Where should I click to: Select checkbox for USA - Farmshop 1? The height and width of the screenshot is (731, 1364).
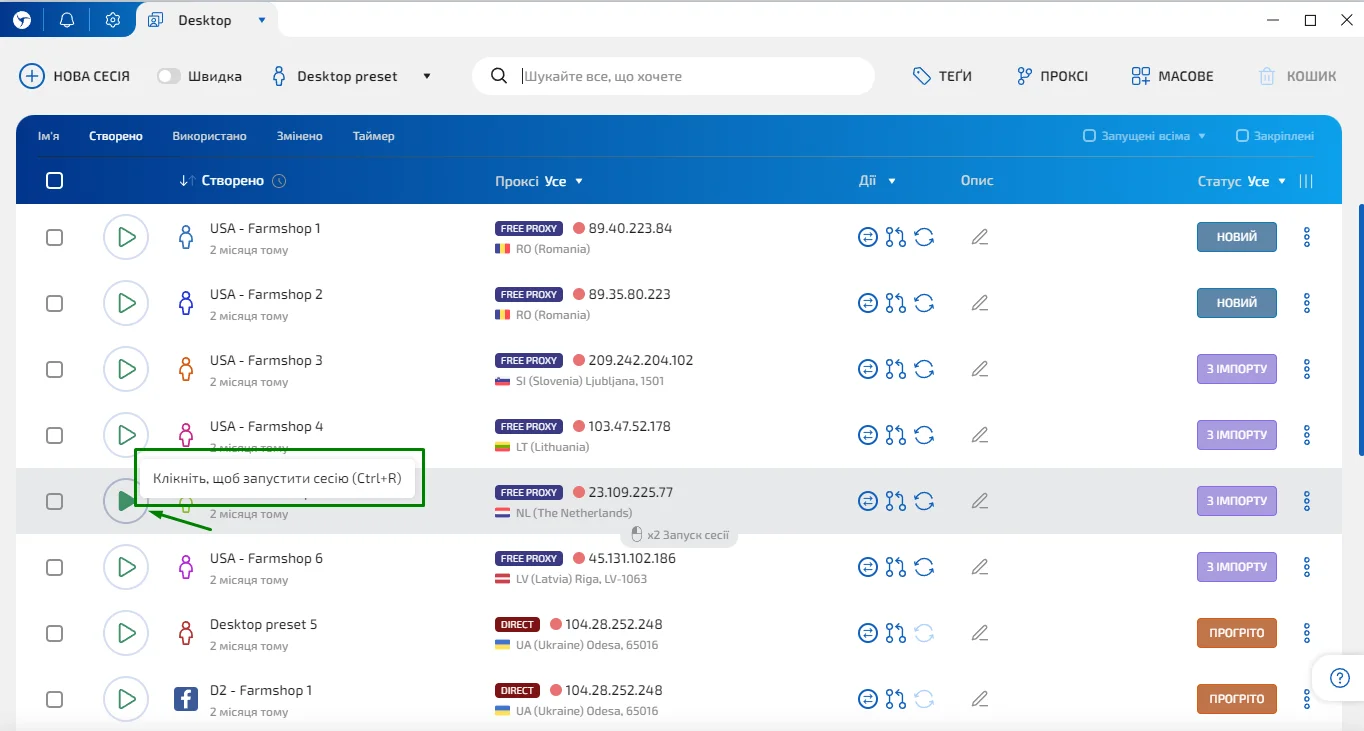coord(55,237)
